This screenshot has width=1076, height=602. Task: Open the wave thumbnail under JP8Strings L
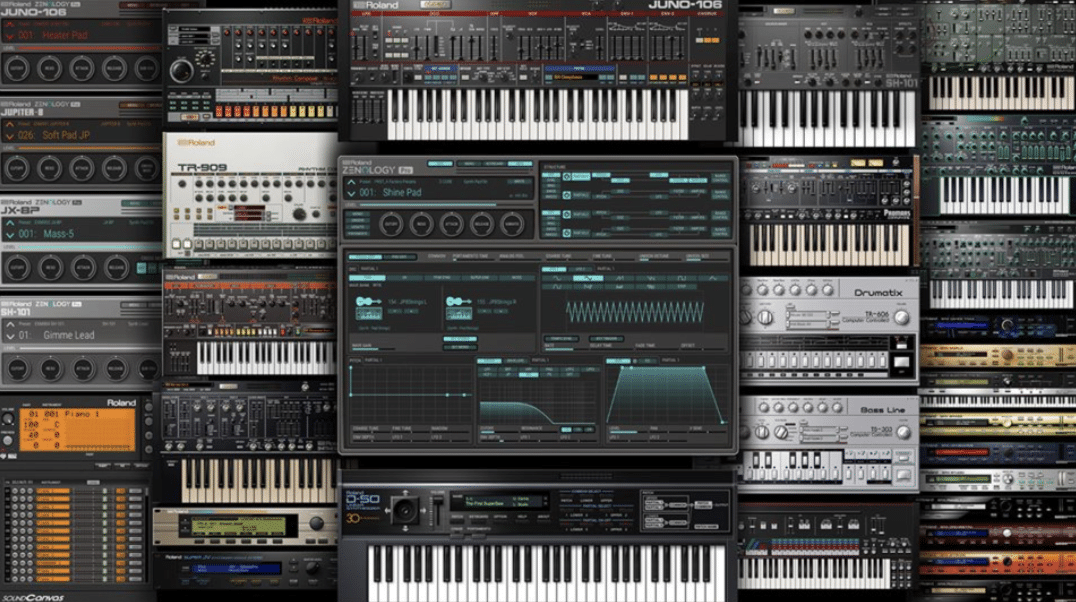[x=369, y=314]
